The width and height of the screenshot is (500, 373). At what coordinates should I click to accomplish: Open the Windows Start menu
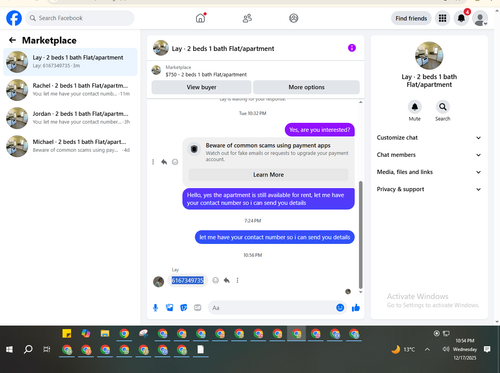pos(9,349)
